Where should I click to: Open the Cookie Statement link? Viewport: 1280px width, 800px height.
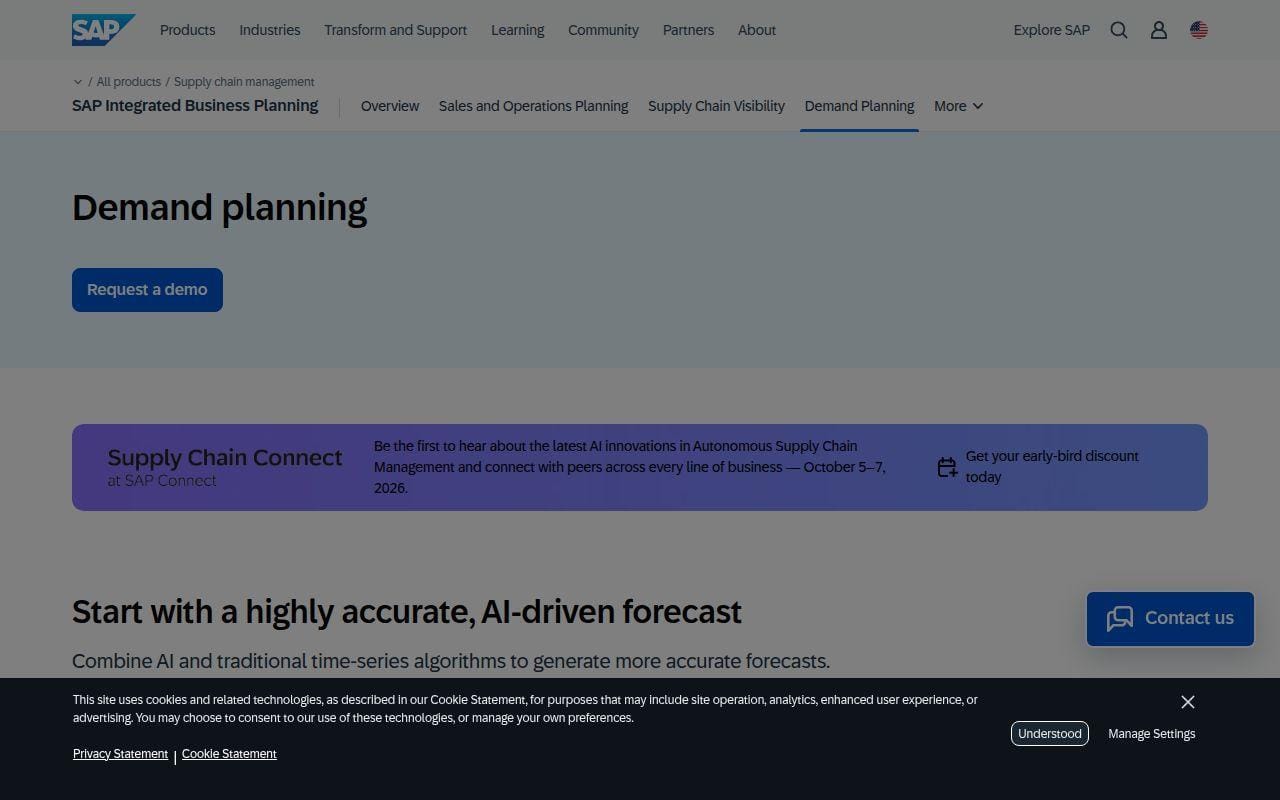pos(229,754)
